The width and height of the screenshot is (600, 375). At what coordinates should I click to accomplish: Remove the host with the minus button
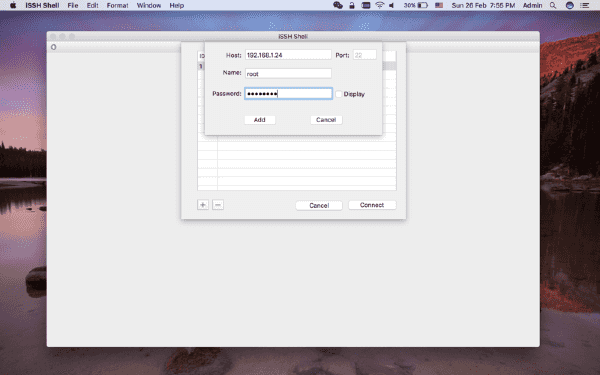pyautogui.click(x=218, y=205)
